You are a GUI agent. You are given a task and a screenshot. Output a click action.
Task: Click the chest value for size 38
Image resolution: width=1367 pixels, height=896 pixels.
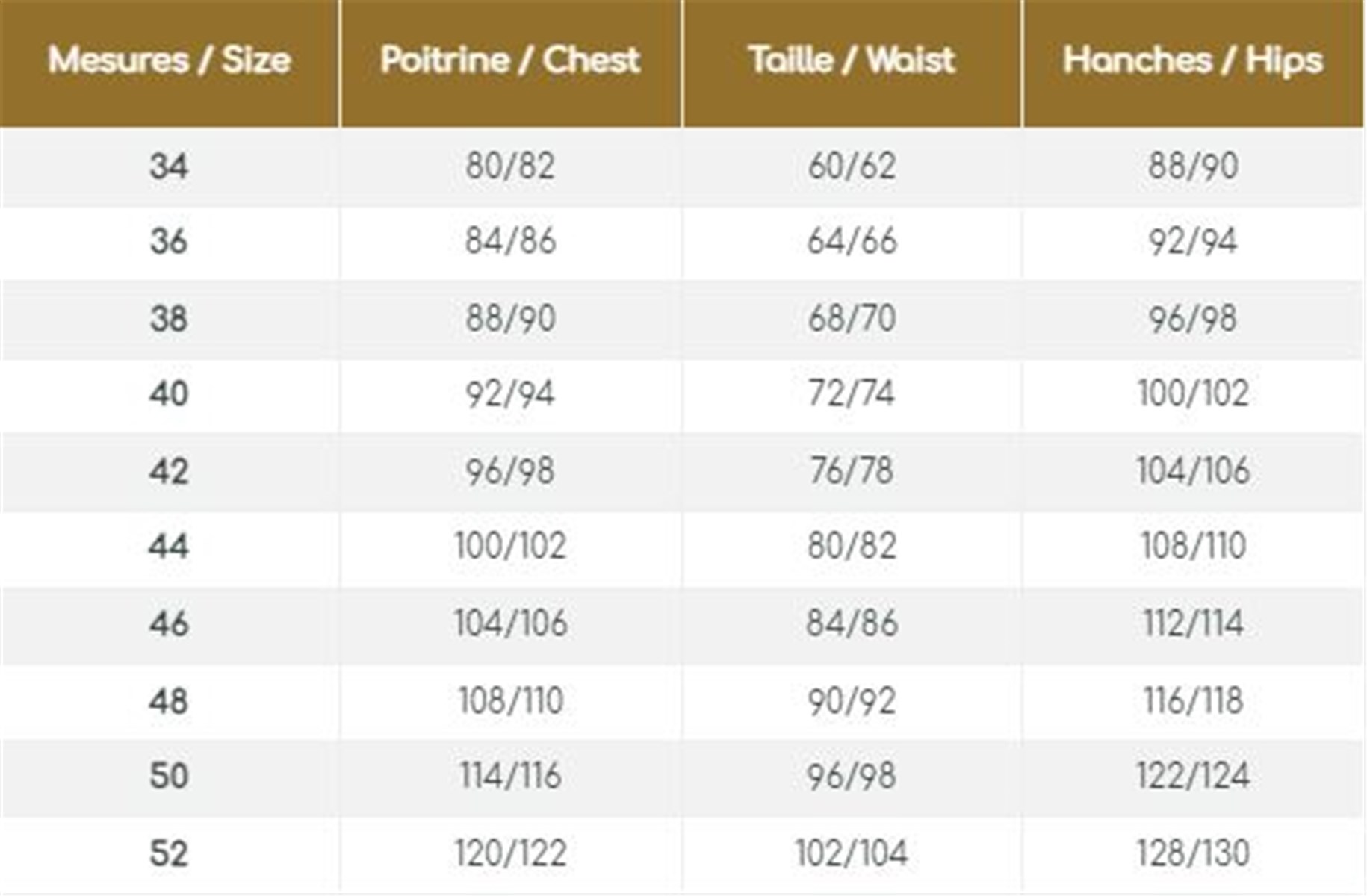coord(510,319)
